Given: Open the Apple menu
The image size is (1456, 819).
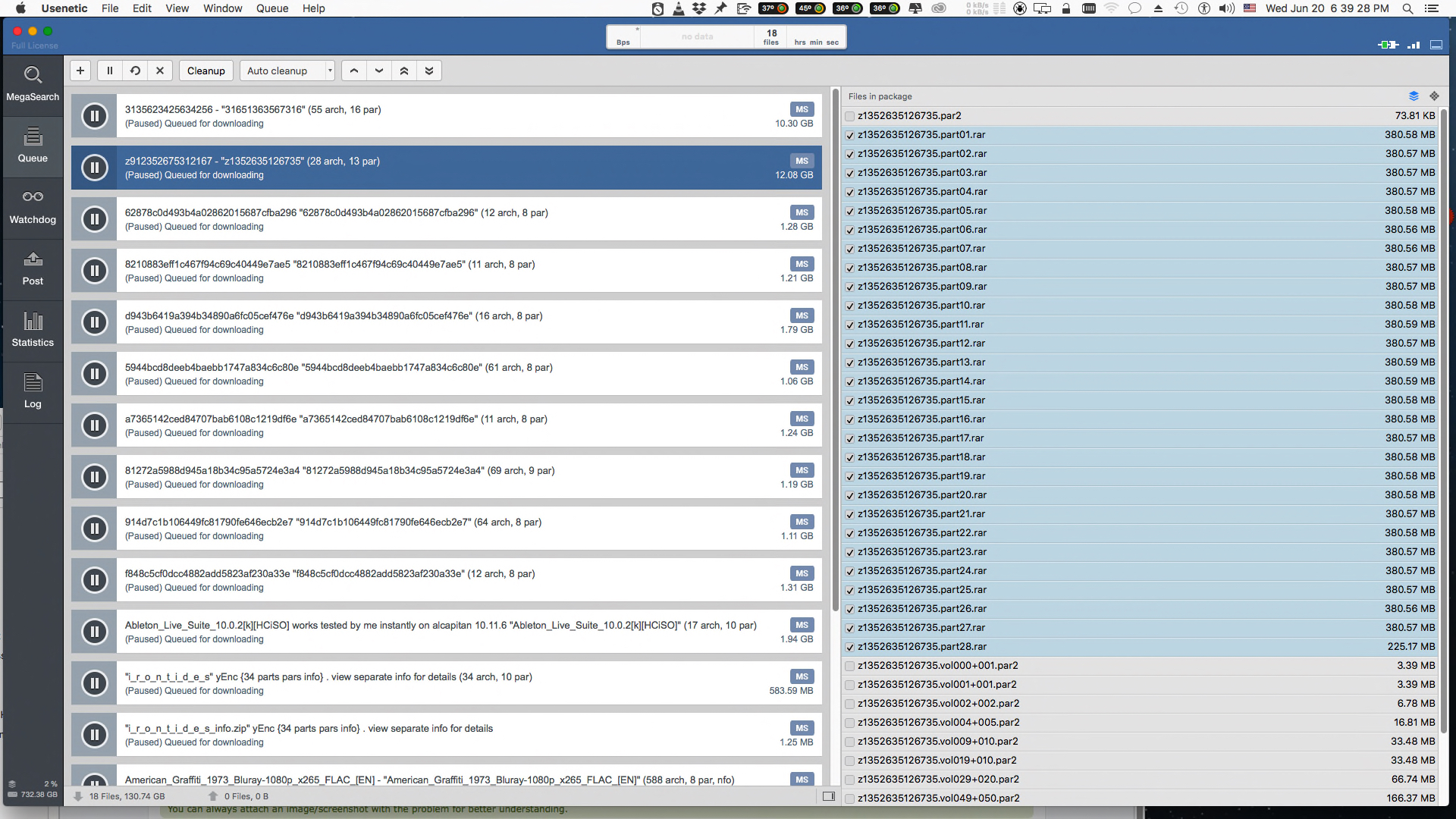Looking at the screenshot, I should click(x=20, y=8).
